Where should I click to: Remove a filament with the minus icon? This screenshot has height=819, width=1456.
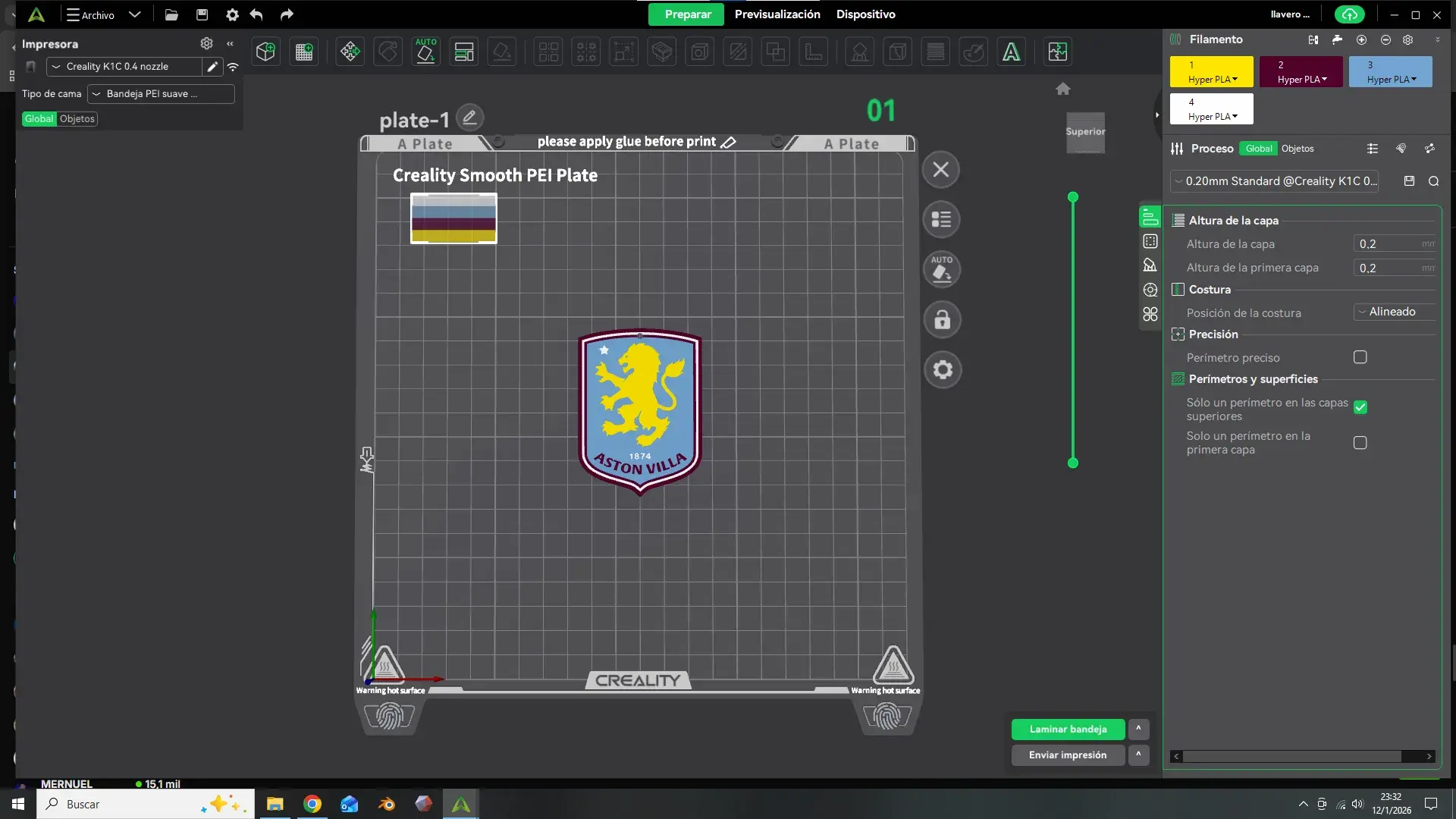pyautogui.click(x=1385, y=39)
